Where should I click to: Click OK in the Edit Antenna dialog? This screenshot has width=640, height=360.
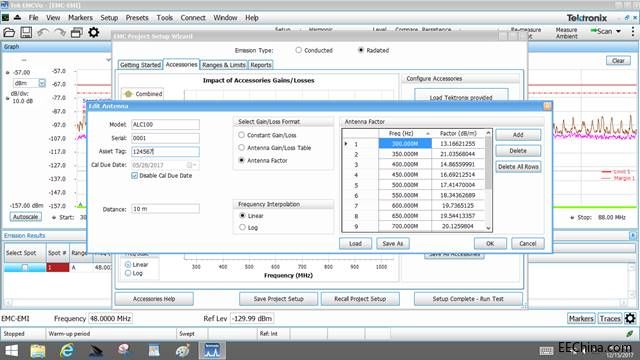click(x=490, y=244)
